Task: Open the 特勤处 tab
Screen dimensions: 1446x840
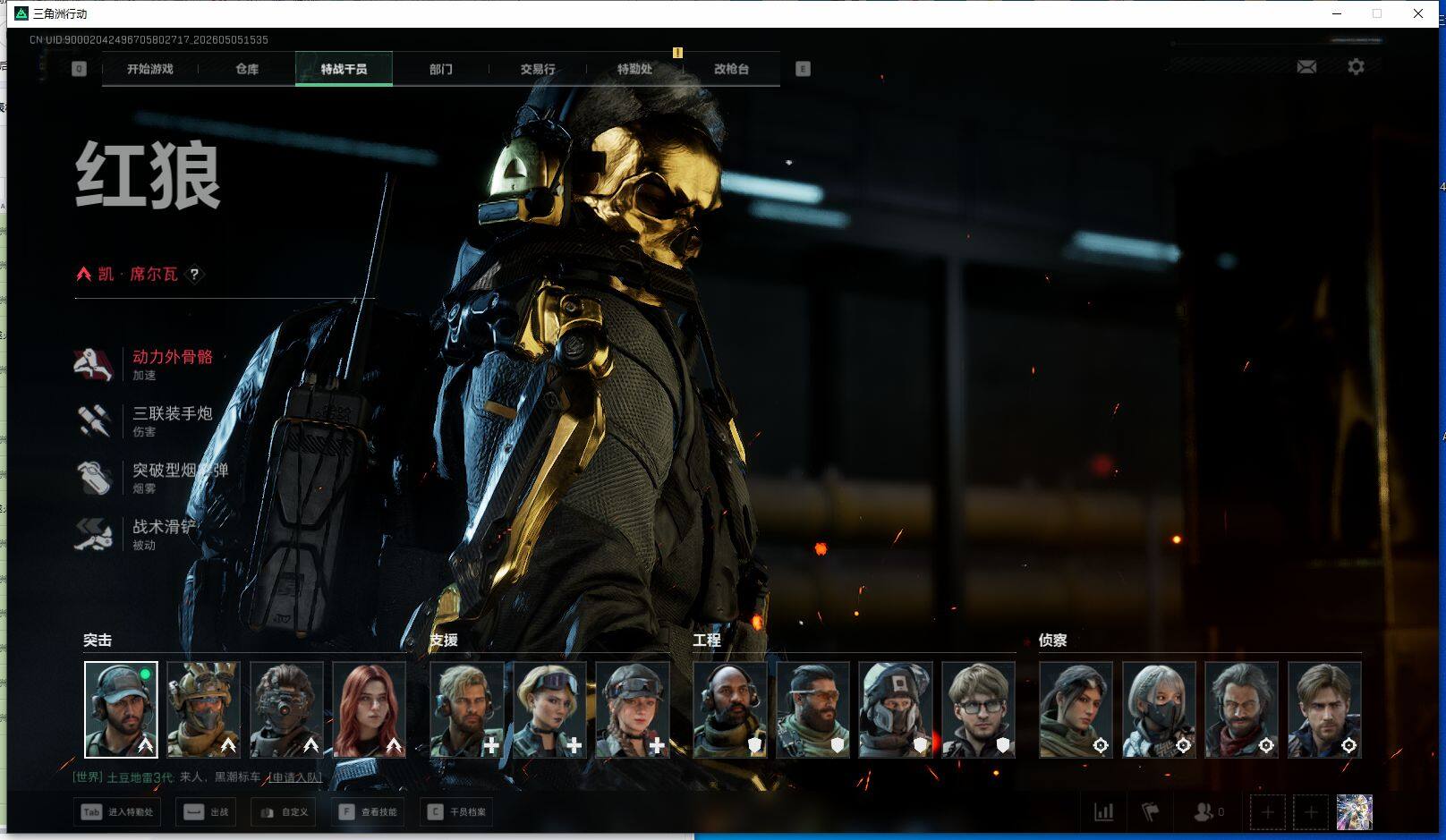Action: [634, 69]
